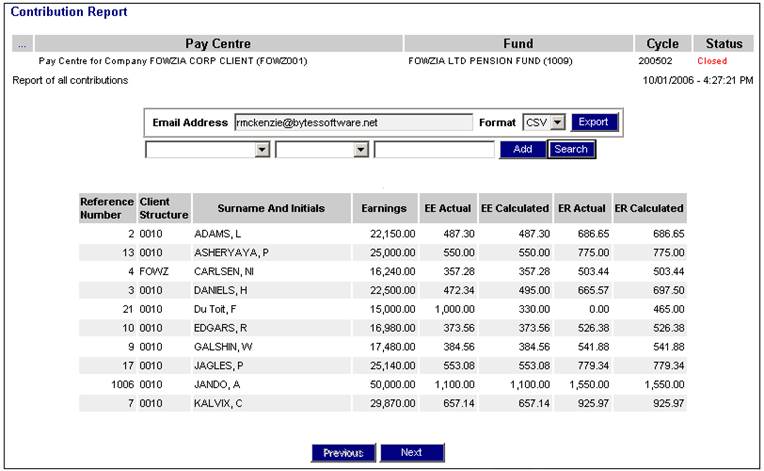
Task: Click the Closed status text
Action: click(712, 61)
